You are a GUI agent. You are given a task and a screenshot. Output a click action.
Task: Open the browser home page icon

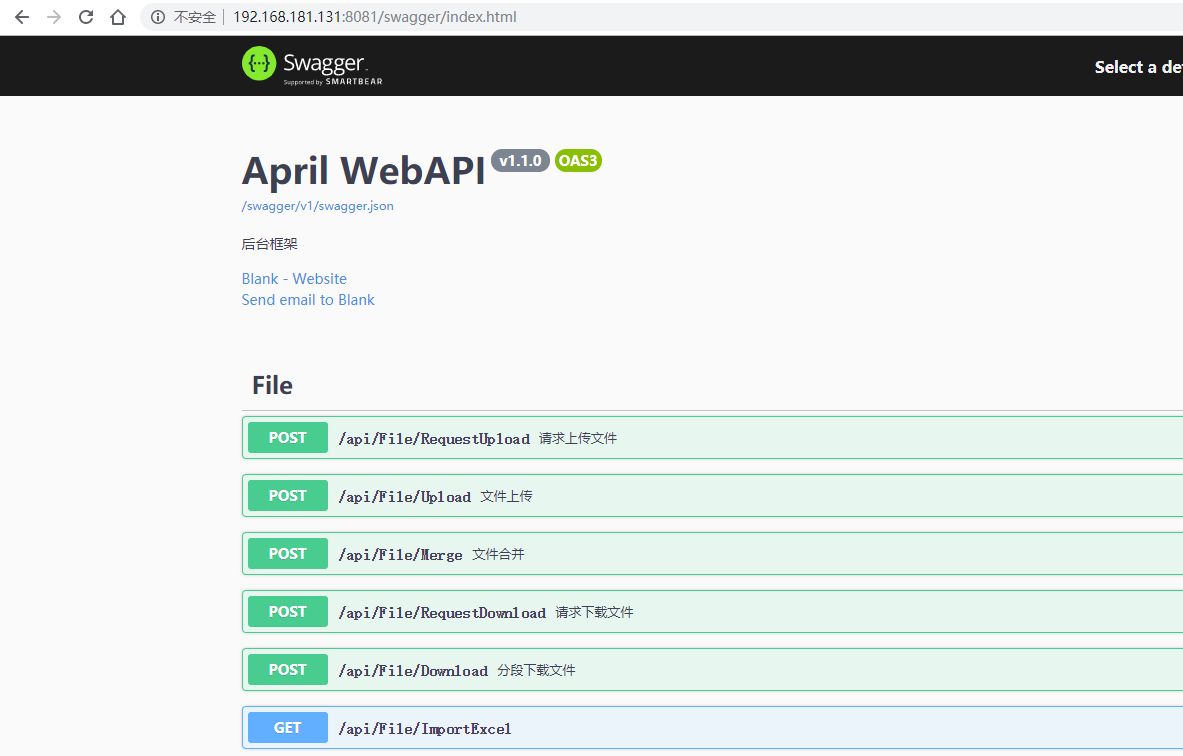pyautogui.click(x=118, y=17)
